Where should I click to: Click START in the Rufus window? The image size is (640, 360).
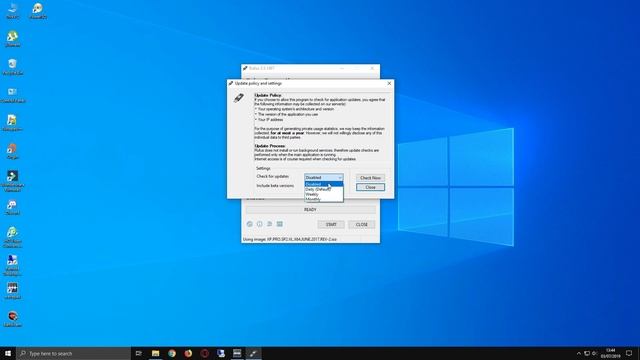pyautogui.click(x=331, y=224)
